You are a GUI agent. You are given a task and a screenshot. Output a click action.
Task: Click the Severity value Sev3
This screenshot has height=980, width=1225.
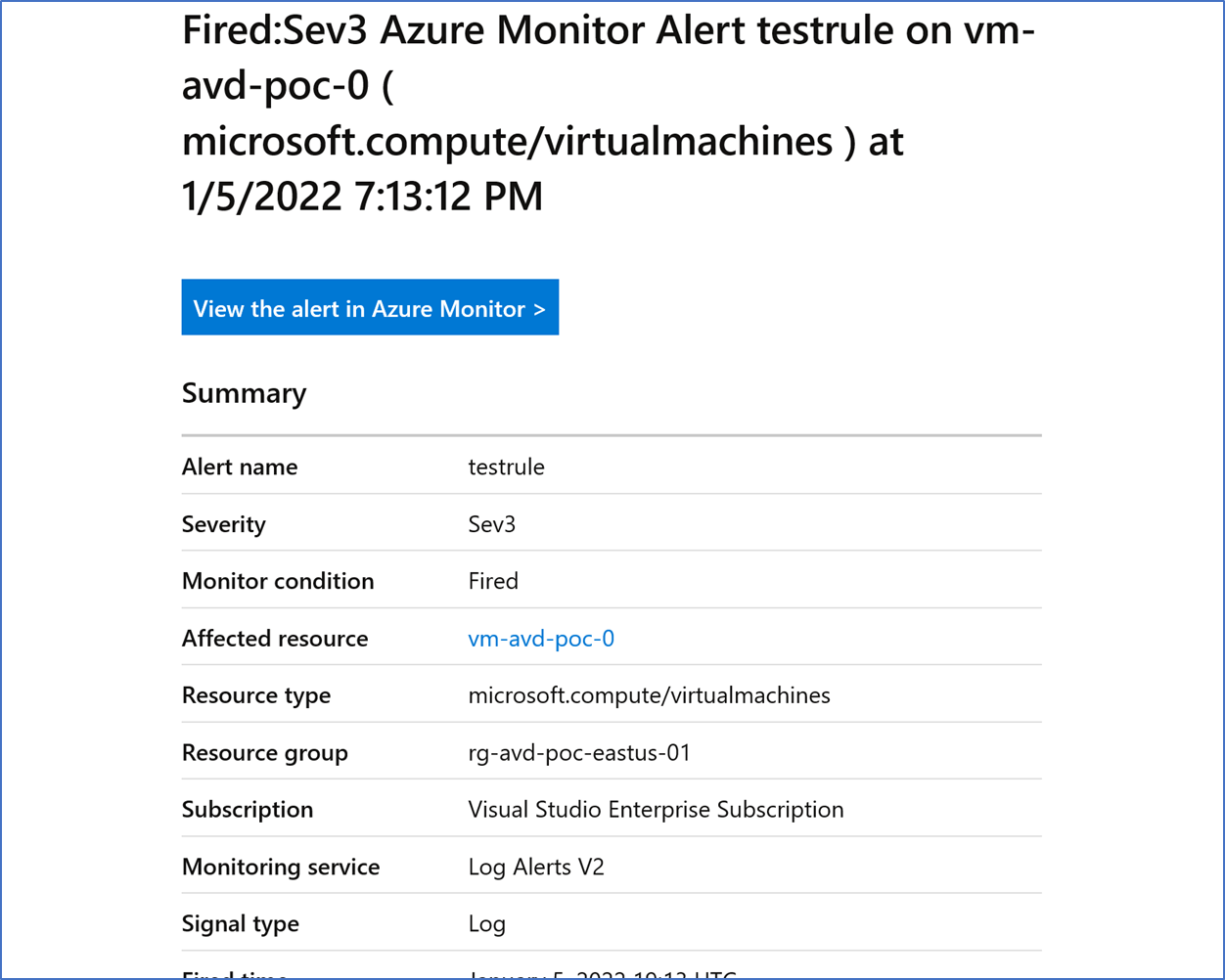tap(492, 524)
